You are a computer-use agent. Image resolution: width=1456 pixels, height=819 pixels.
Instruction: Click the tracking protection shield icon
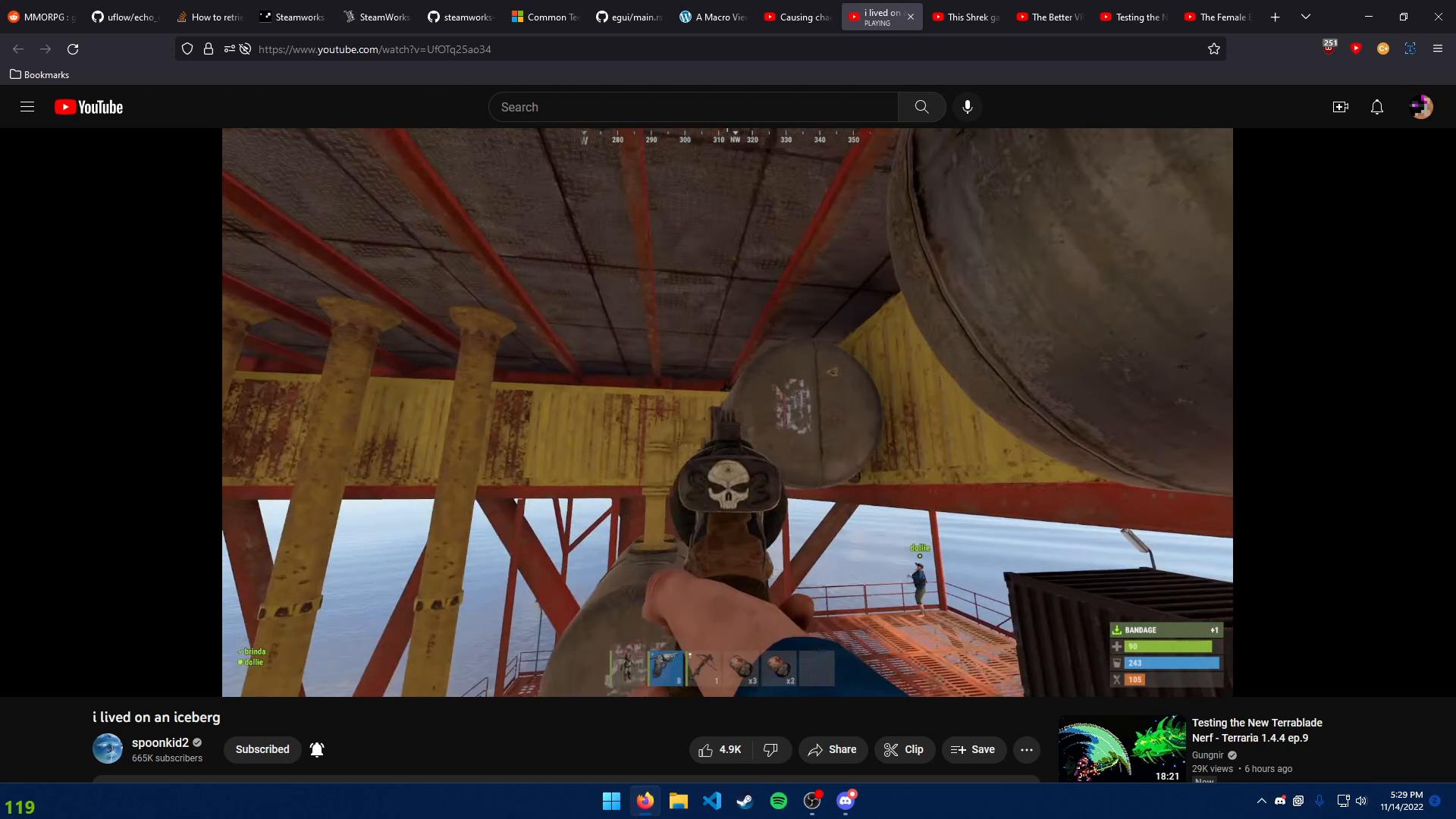187,49
